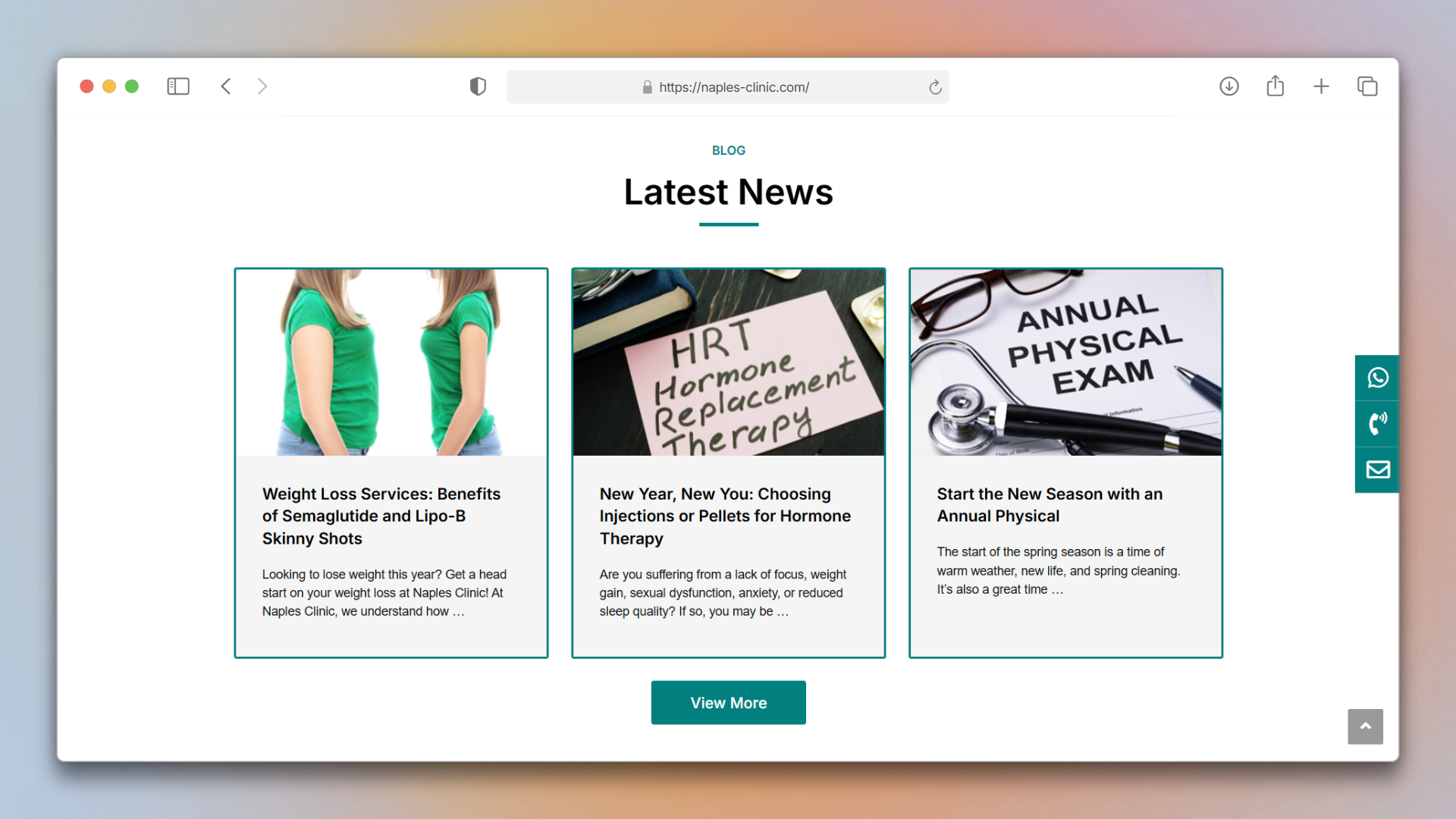
Task: Click the phone call icon
Action: 1377,423
